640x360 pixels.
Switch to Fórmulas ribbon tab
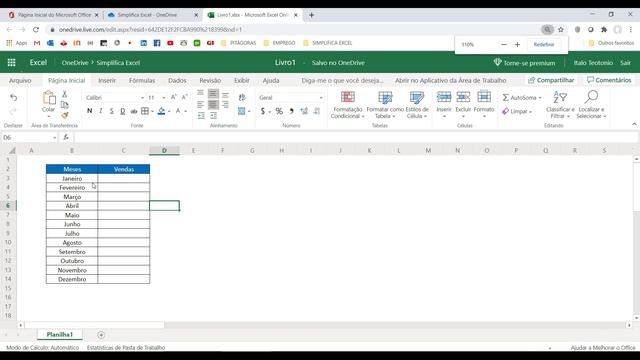point(142,80)
